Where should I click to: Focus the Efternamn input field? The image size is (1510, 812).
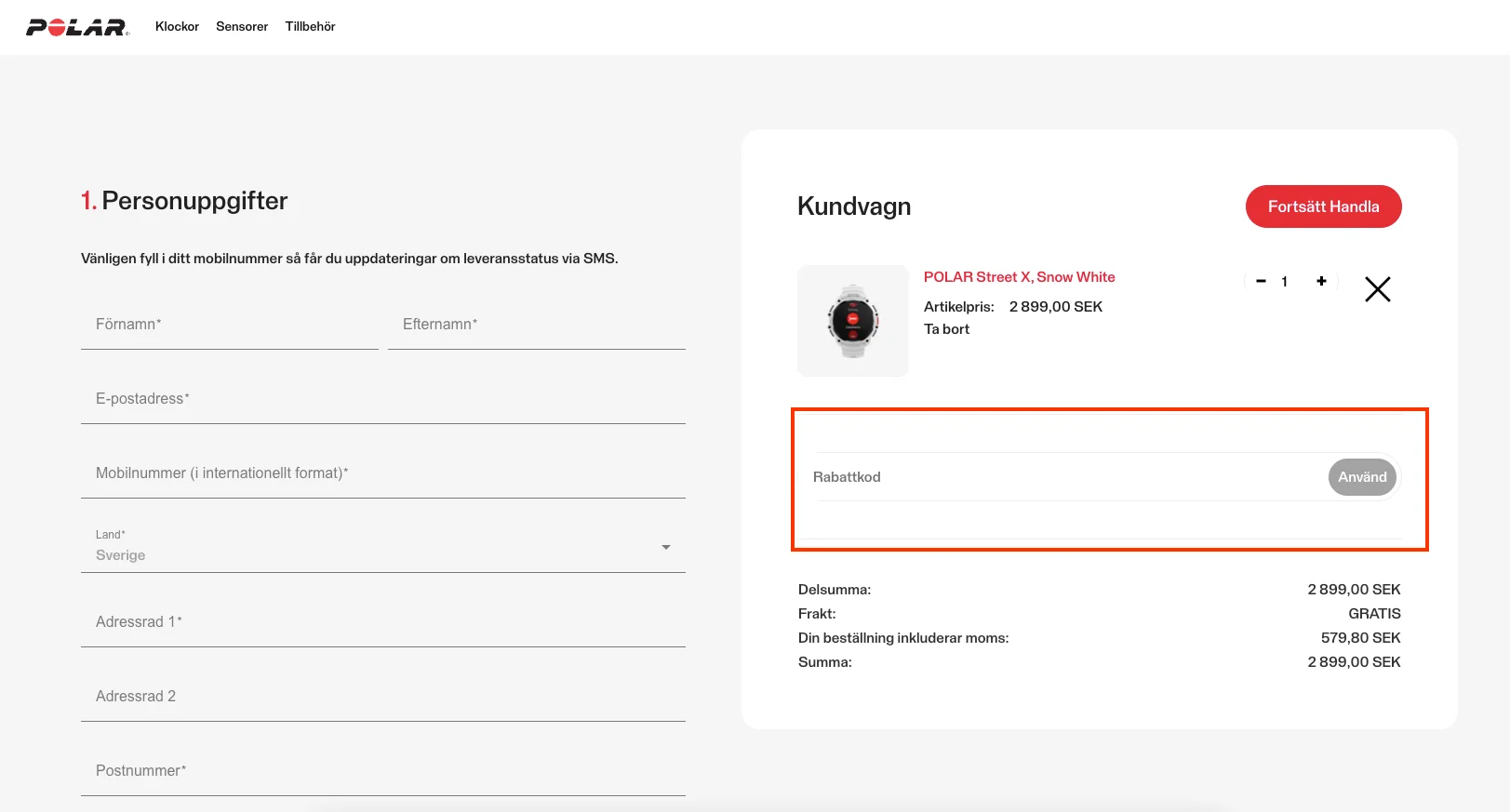[537, 325]
